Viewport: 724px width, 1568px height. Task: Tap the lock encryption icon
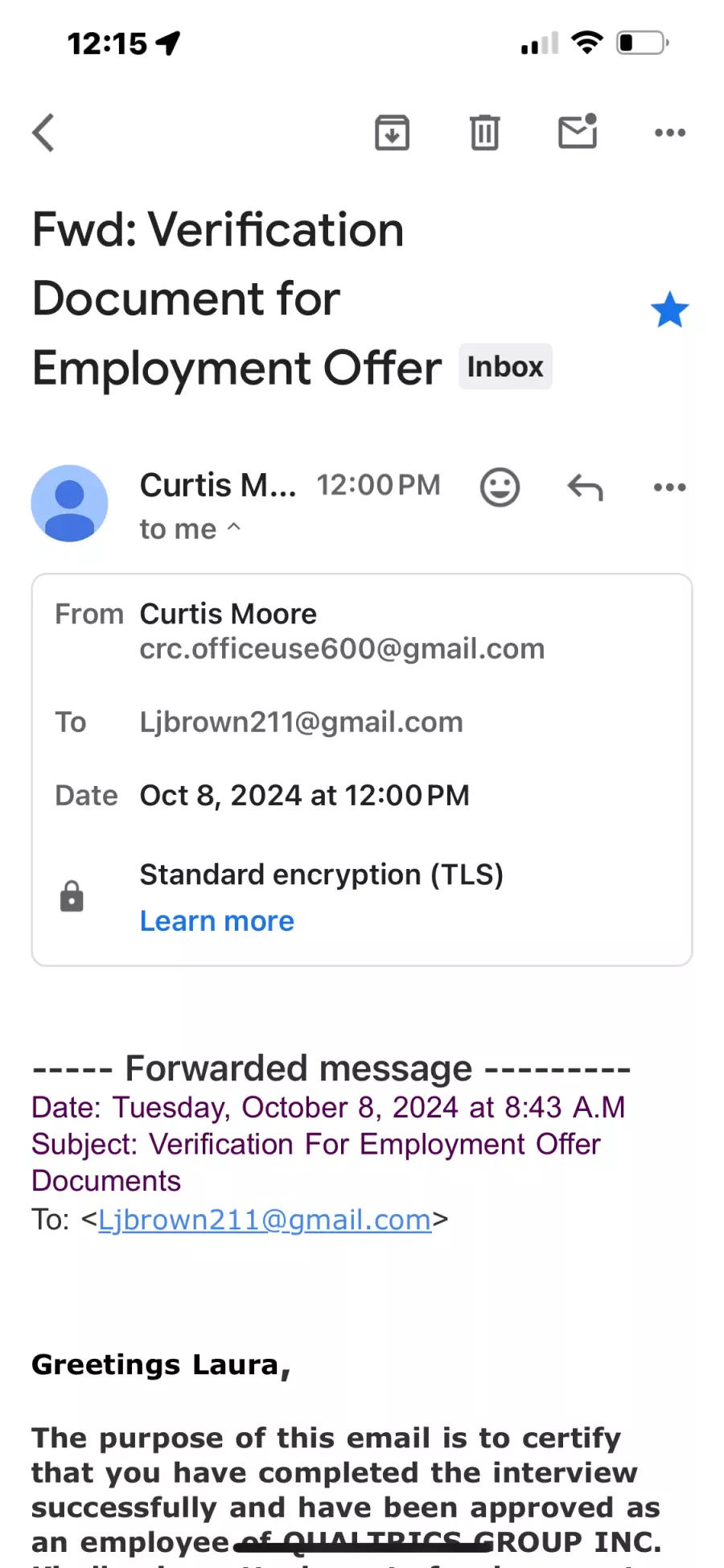tap(72, 896)
